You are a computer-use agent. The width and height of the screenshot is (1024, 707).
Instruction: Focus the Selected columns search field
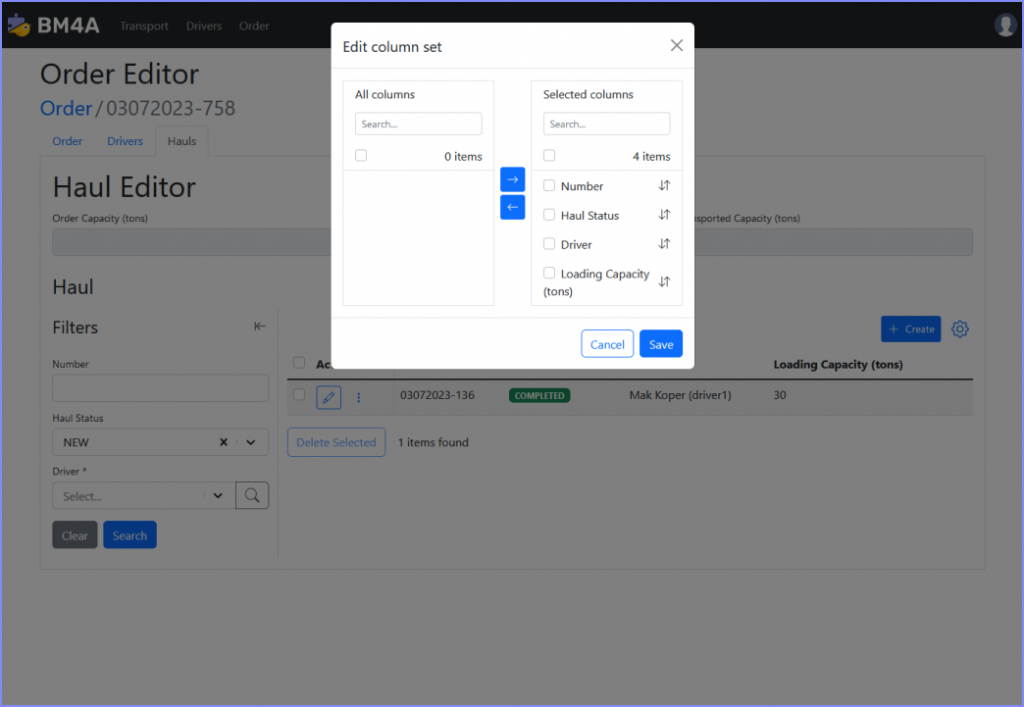(x=607, y=123)
